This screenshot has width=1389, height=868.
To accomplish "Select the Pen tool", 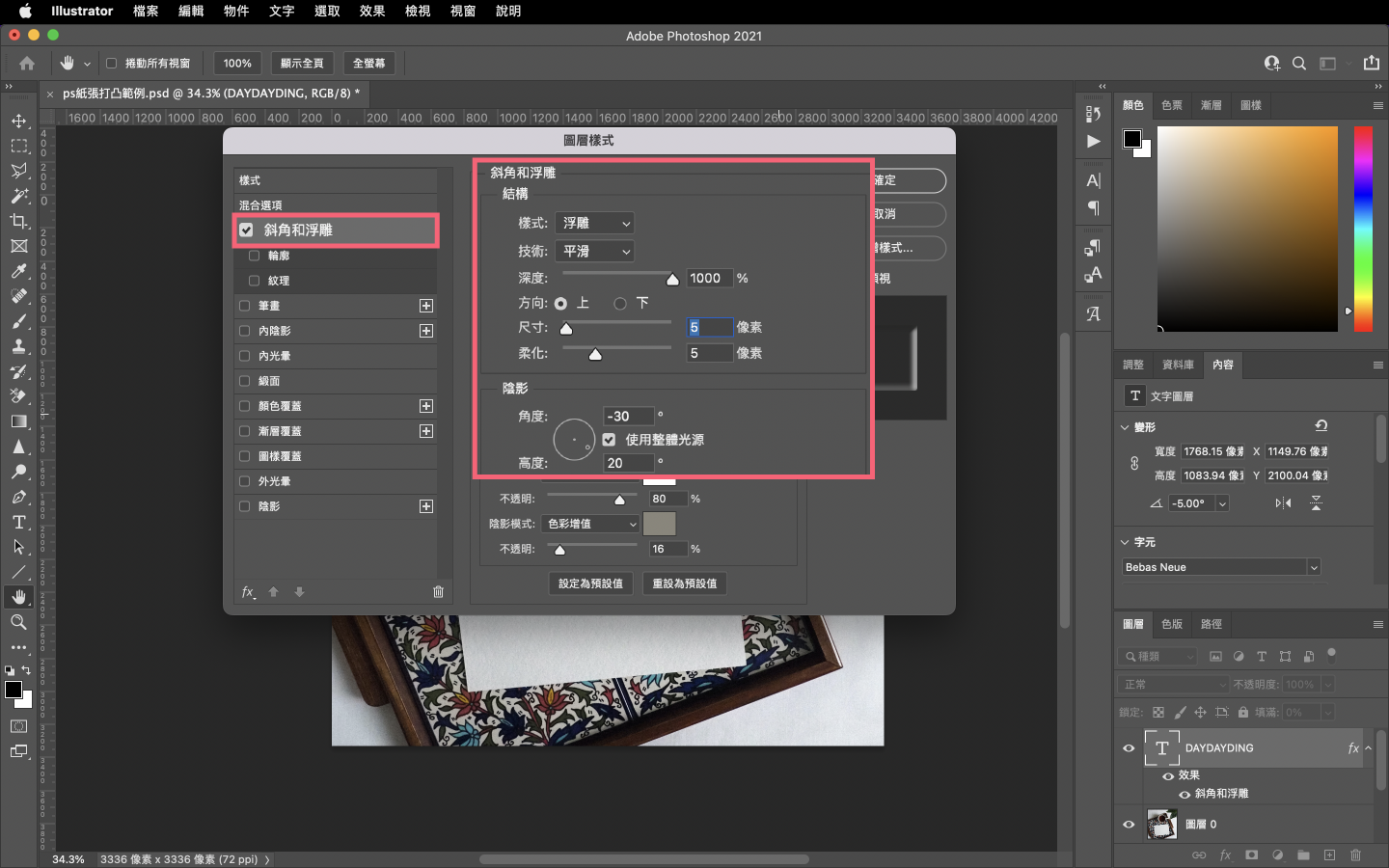I will [x=18, y=497].
